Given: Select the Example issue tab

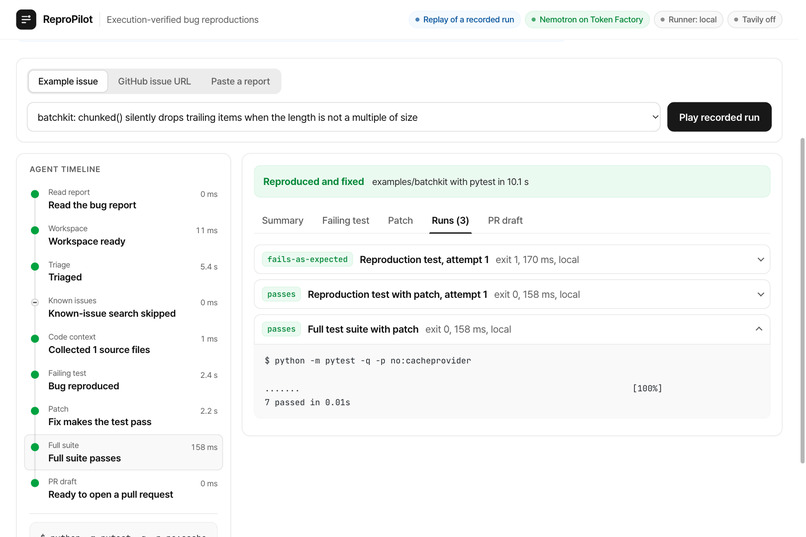Looking at the screenshot, I should pyautogui.click(x=68, y=81).
